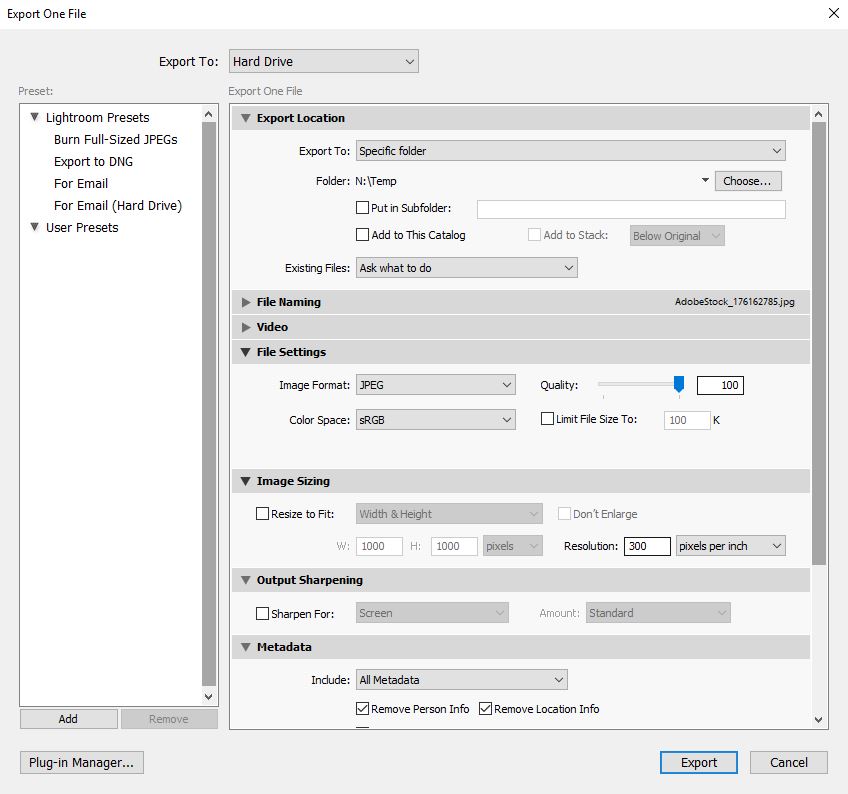The height and width of the screenshot is (794, 848).
Task: Uncheck Remove Person Info
Action: (x=362, y=709)
